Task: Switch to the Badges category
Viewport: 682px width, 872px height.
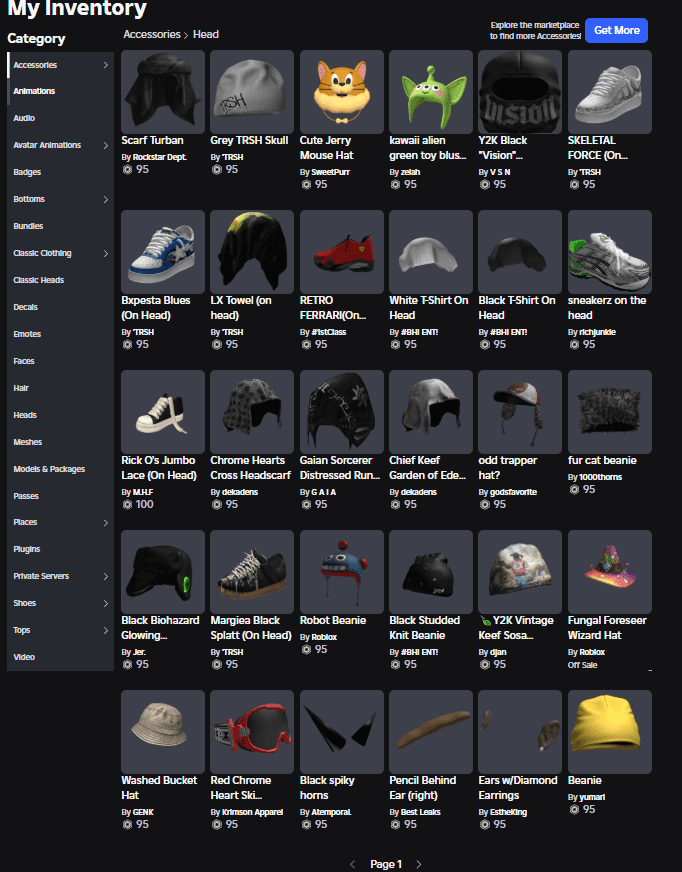Action: point(27,173)
